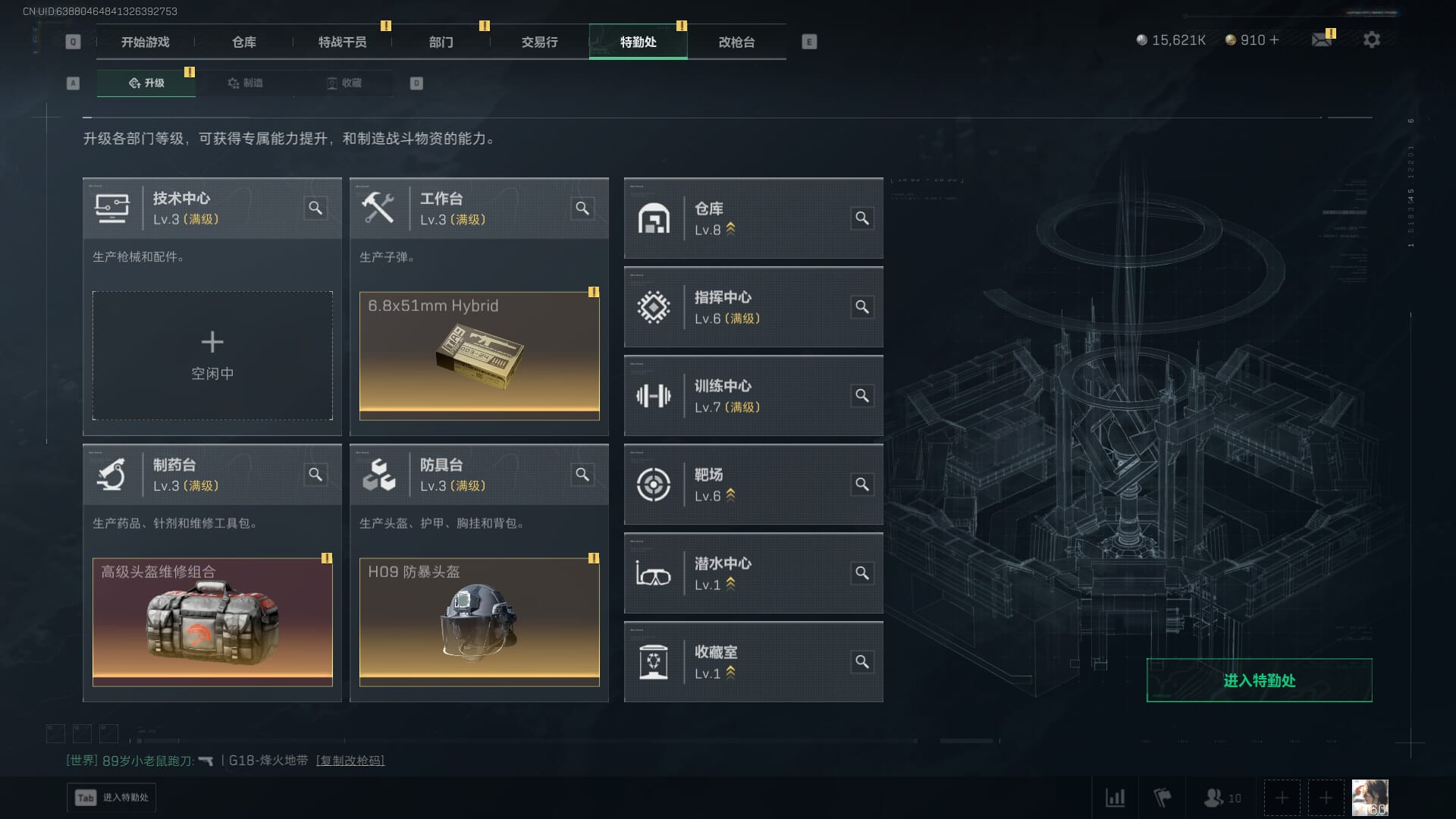1456x819 pixels.
Task: Inspect 技术中心 with its magnifier icon
Action: coord(315,208)
